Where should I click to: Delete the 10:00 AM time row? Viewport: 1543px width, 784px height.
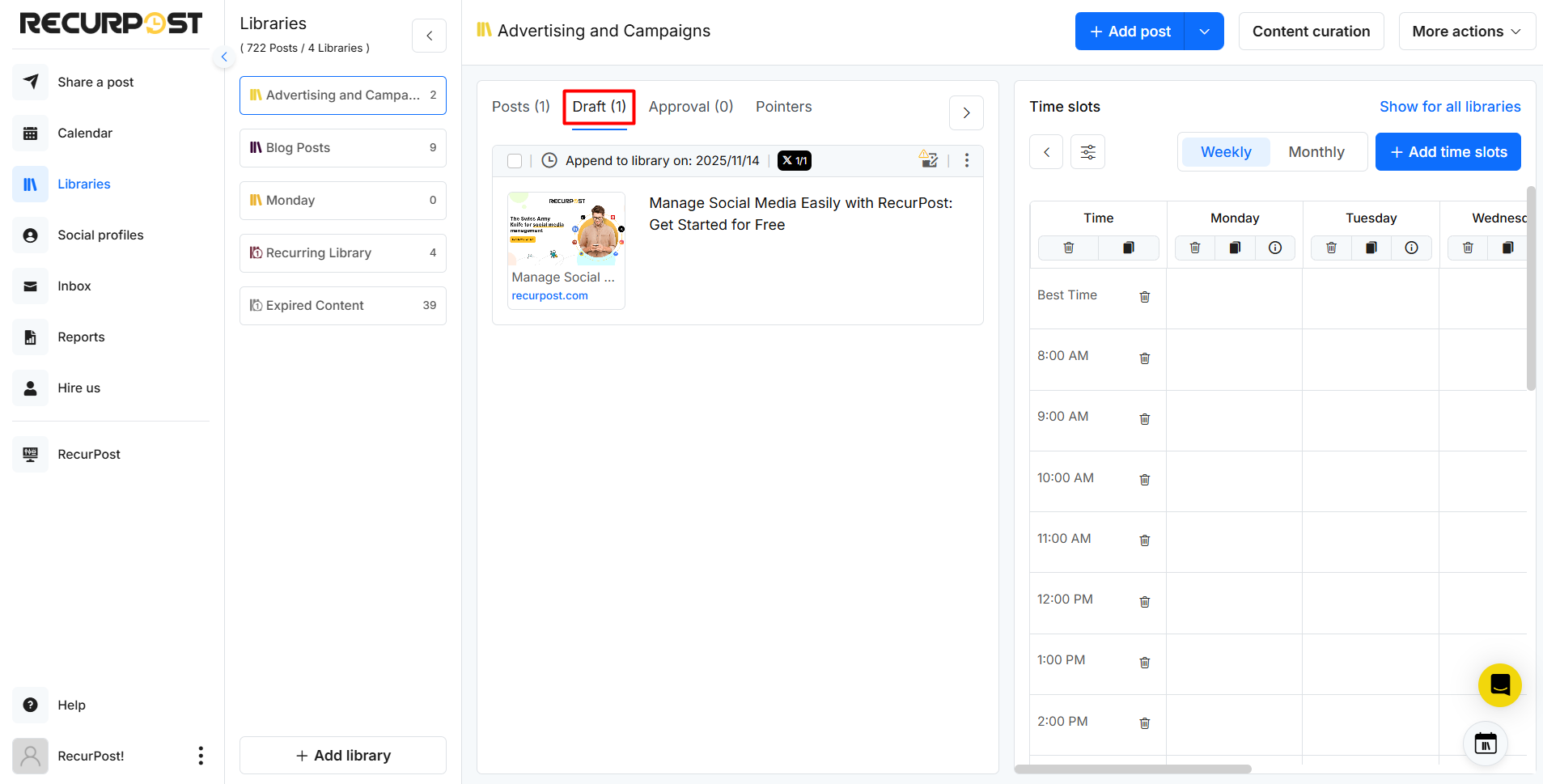point(1145,480)
